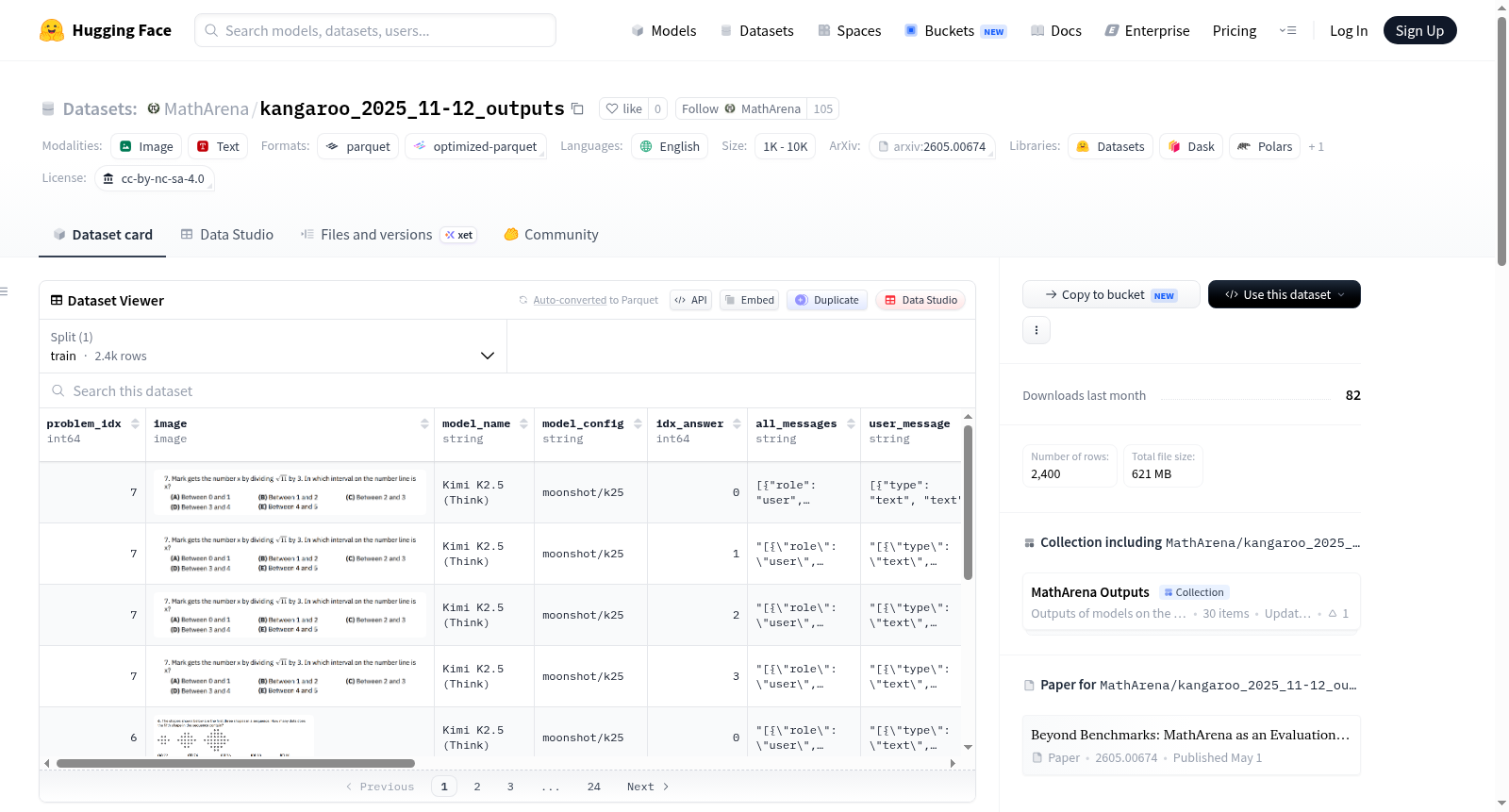Select the parquet format tag
Image resolution: width=1509 pixels, height=812 pixels.
tap(358, 146)
